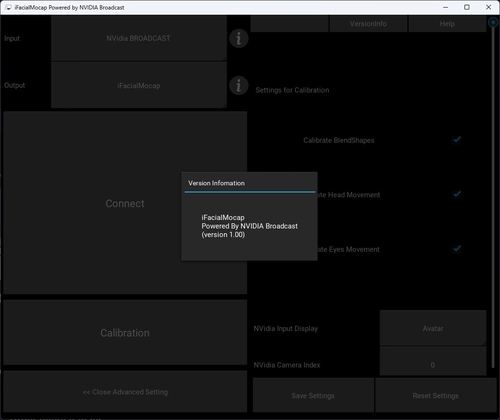Click the Save Settings button
This screenshot has height=420, width=500.
pyautogui.click(x=313, y=395)
